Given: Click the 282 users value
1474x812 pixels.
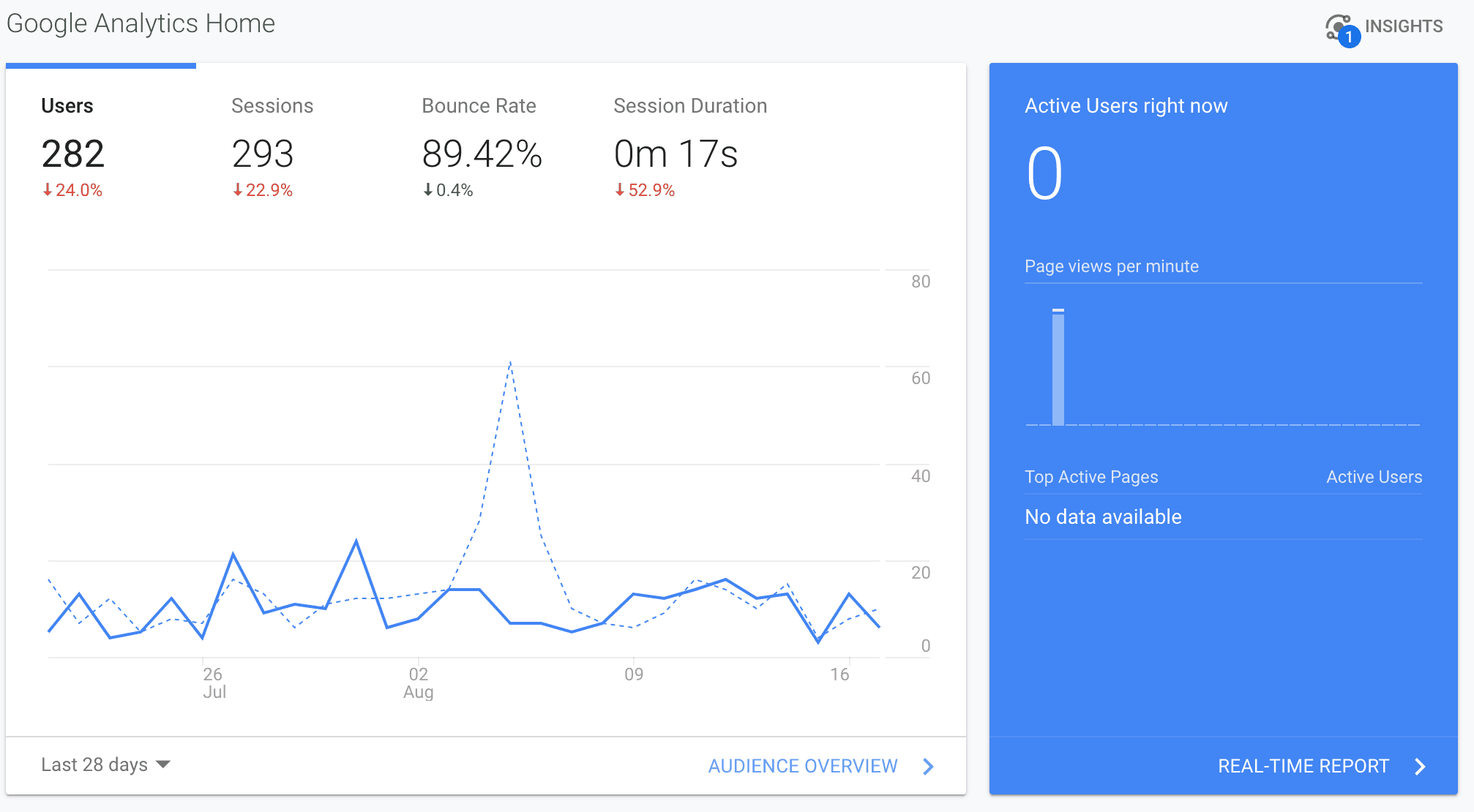Looking at the screenshot, I should pos(72,154).
